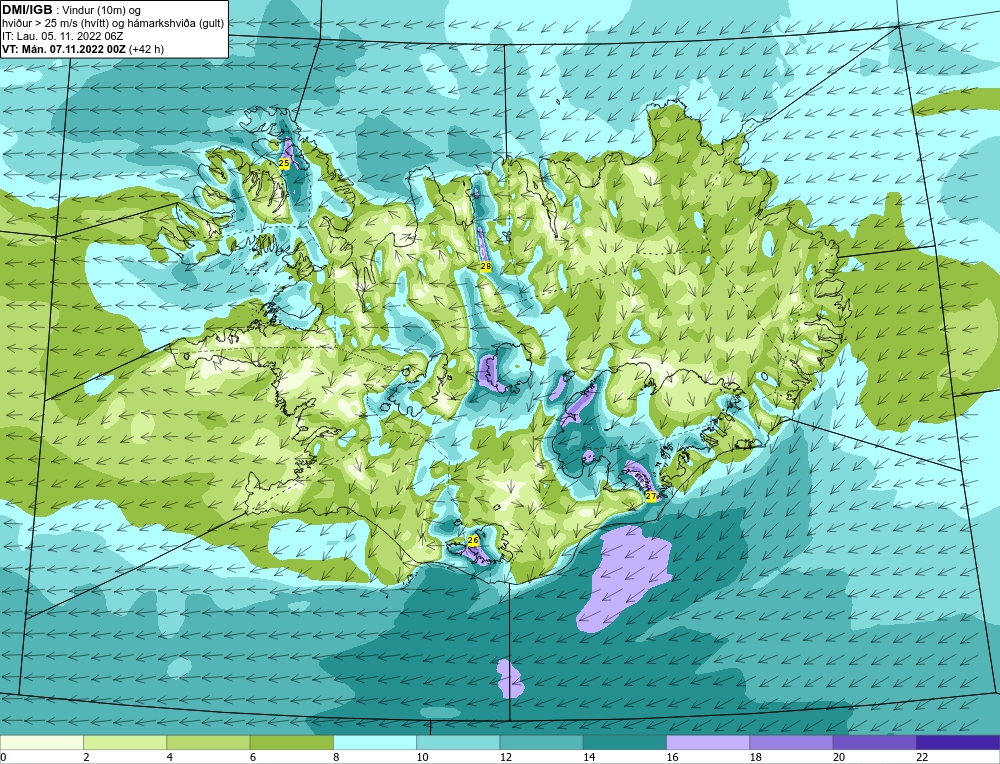1000x764 pixels.
Task: Click the 'IT: Lau. 05. 11. 2022 06Z' line
Action: click(62, 36)
